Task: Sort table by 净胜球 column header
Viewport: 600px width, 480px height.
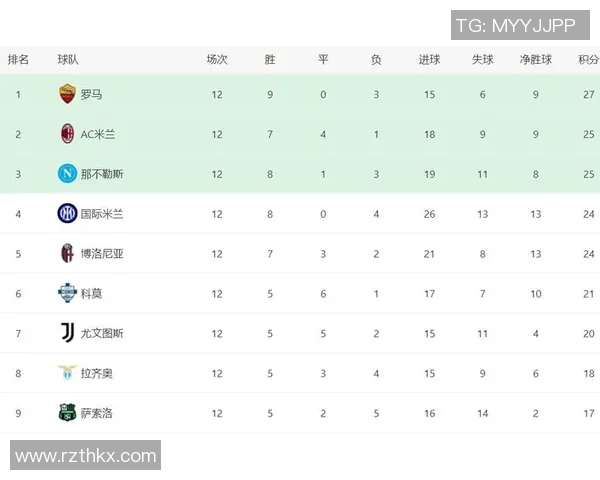Action: click(x=536, y=60)
